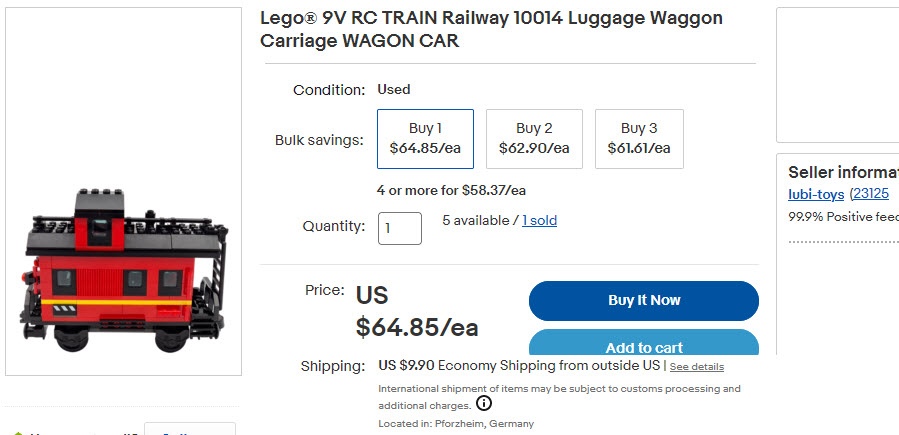The width and height of the screenshot is (899, 435).
Task: Click the 99.9% Positive feedback text
Action: coord(843,217)
